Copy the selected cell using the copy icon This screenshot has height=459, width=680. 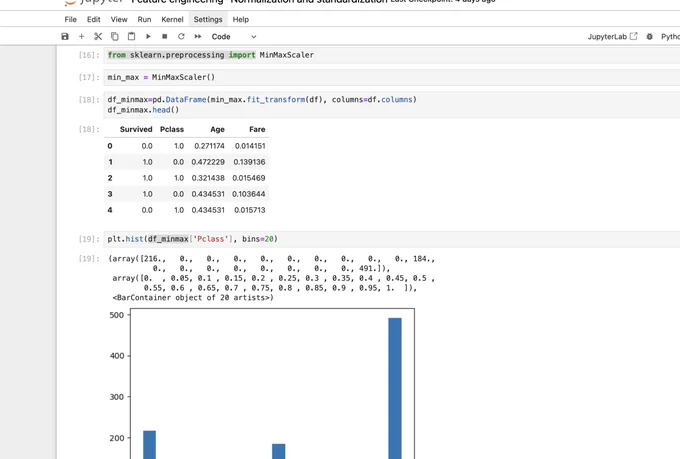(114, 36)
